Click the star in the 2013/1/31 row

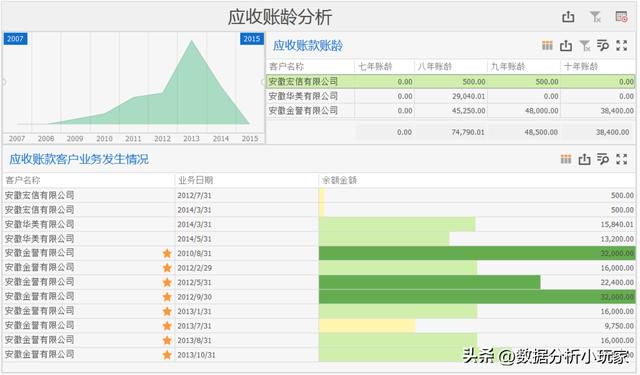167,311
